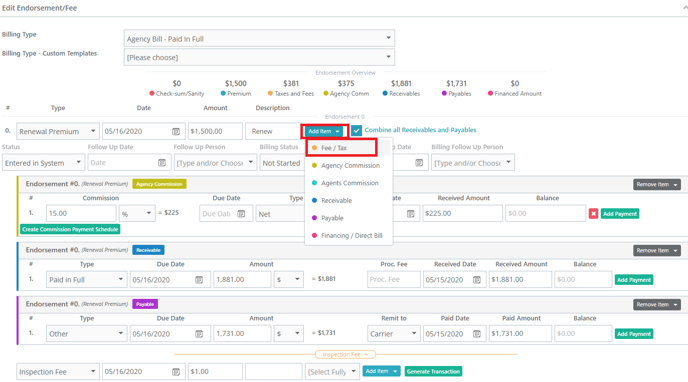
Task: Click the 15.00 commission field
Action: 81,214
